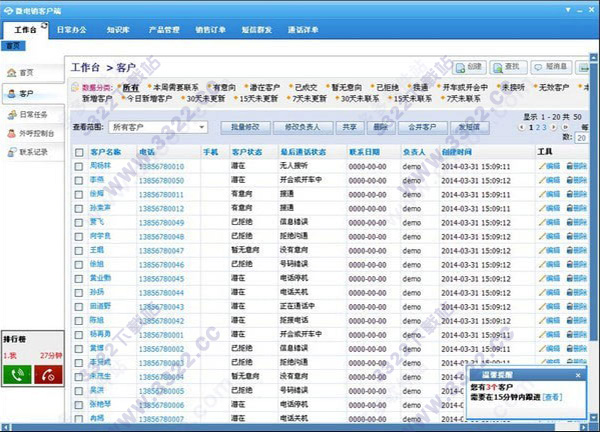Viewport: 600px width, 432px height.
Task: Switch to the 产品管理 tab
Action: tap(164, 29)
